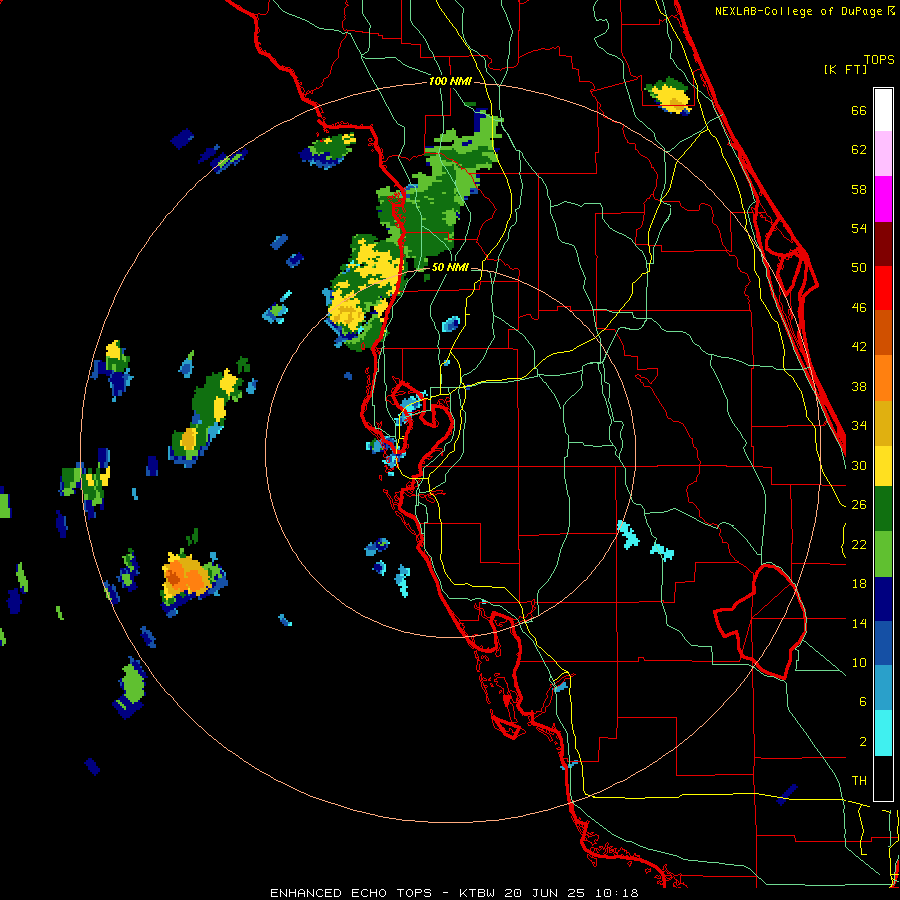The height and width of the screenshot is (900, 900).
Task: Click the 26 legend value
Action: pos(859,505)
